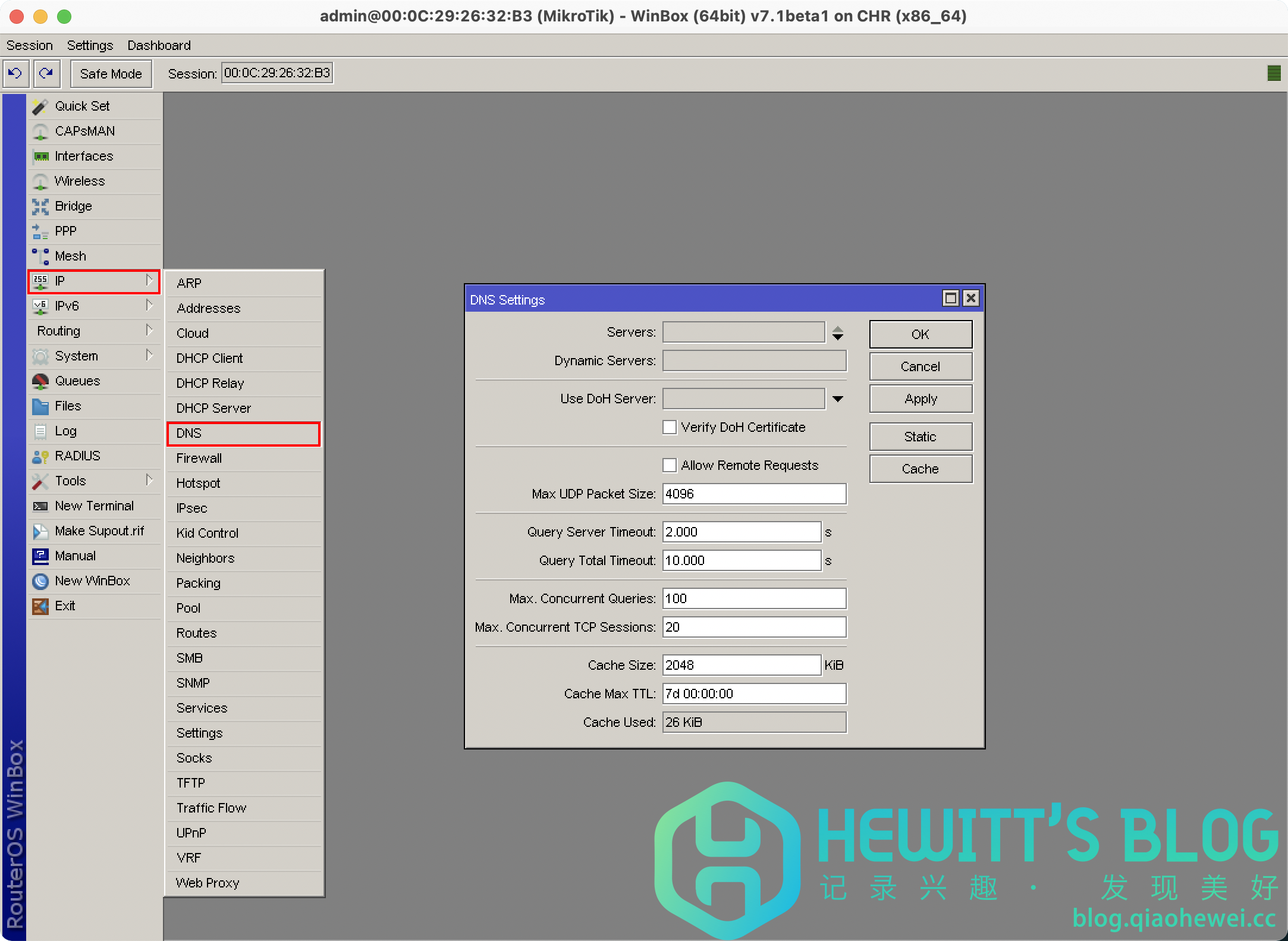Viewport: 1288px width, 941px height.
Task: Expand the Routing submenu arrow
Action: pos(149,331)
